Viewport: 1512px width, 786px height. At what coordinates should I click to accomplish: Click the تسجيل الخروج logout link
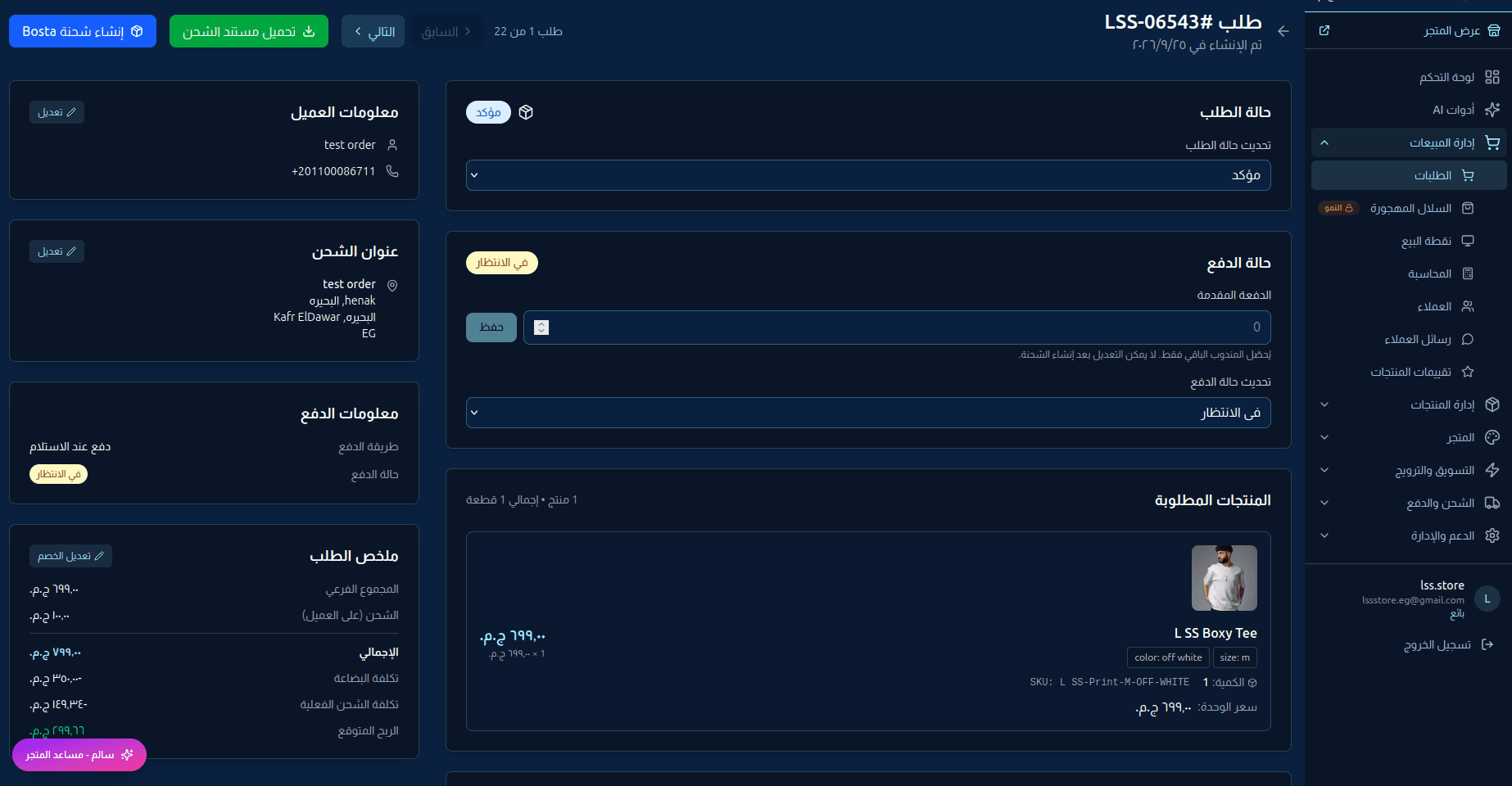pyautogui.click(x=1449, y=645)
